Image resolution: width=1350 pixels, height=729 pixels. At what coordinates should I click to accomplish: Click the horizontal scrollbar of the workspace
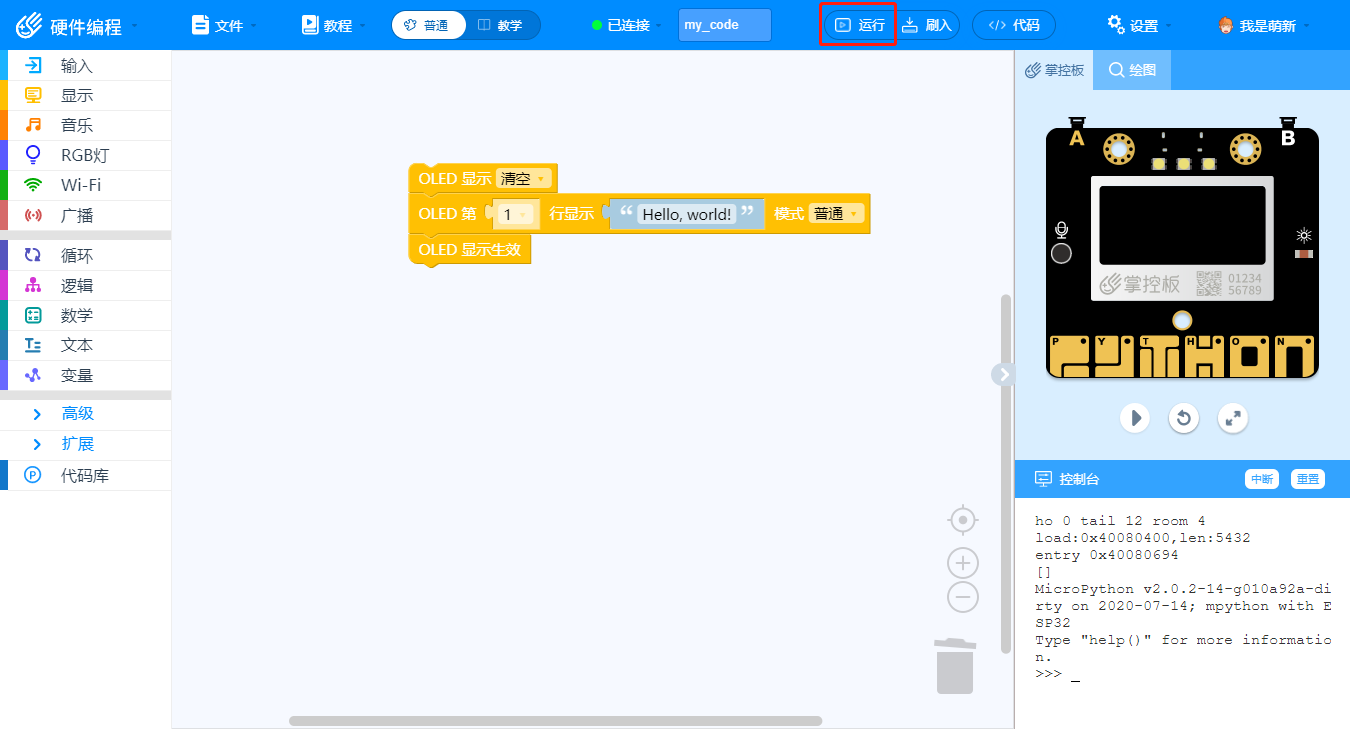(555, 721)
